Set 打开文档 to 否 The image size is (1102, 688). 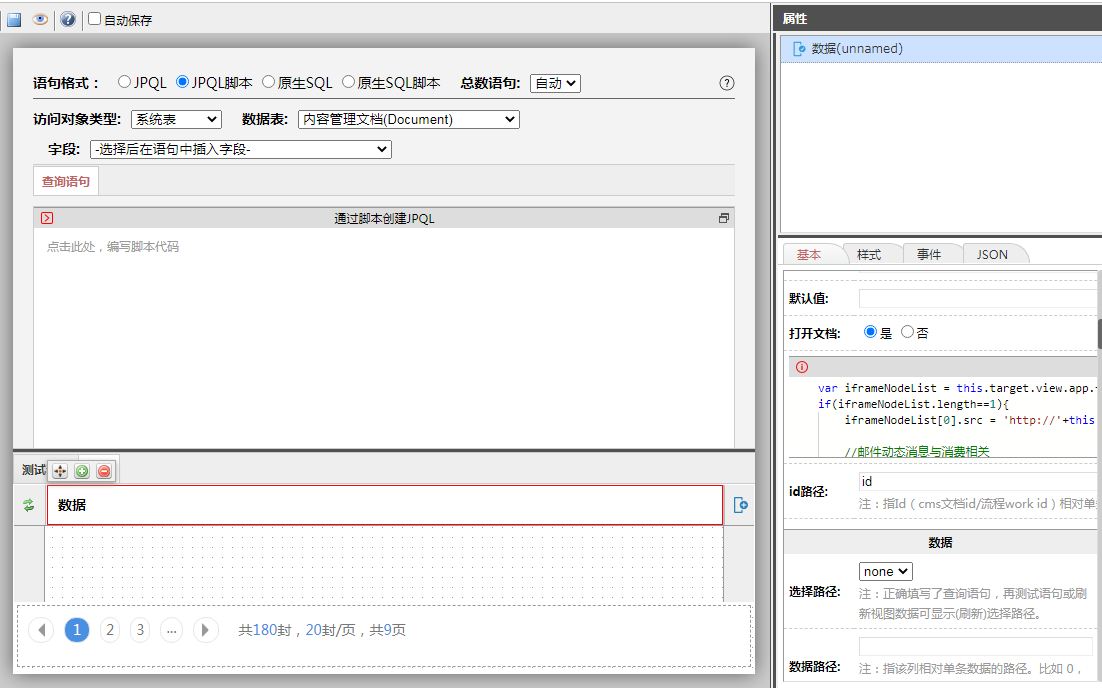click(x=907, y=332)
